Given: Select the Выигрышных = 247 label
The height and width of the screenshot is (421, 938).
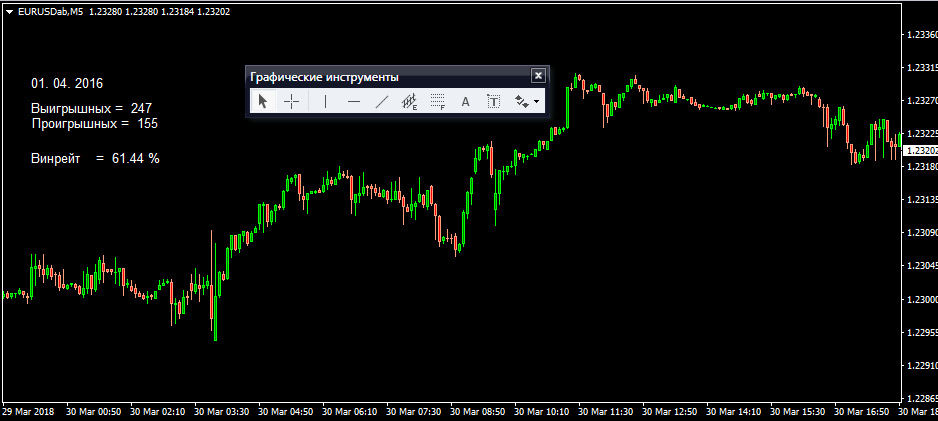Looking at the screenshot, I should (92, 108).
